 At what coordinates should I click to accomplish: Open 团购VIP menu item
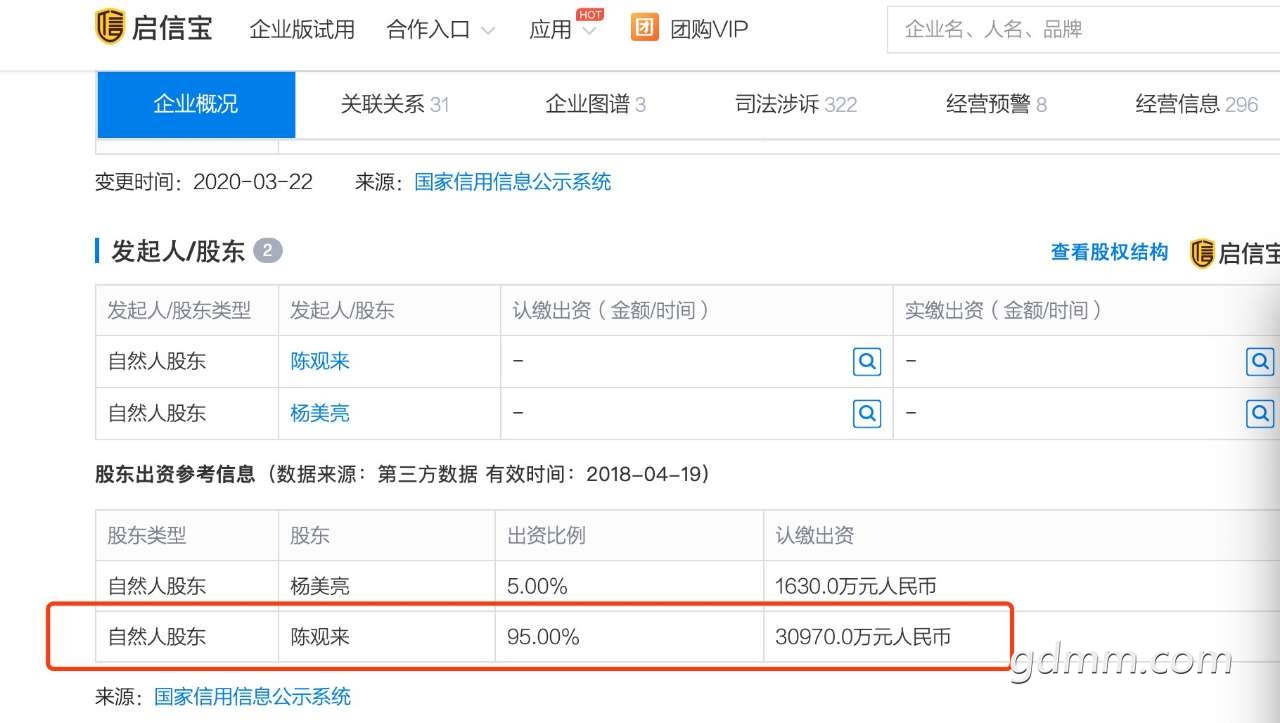[x=709, y=30]
